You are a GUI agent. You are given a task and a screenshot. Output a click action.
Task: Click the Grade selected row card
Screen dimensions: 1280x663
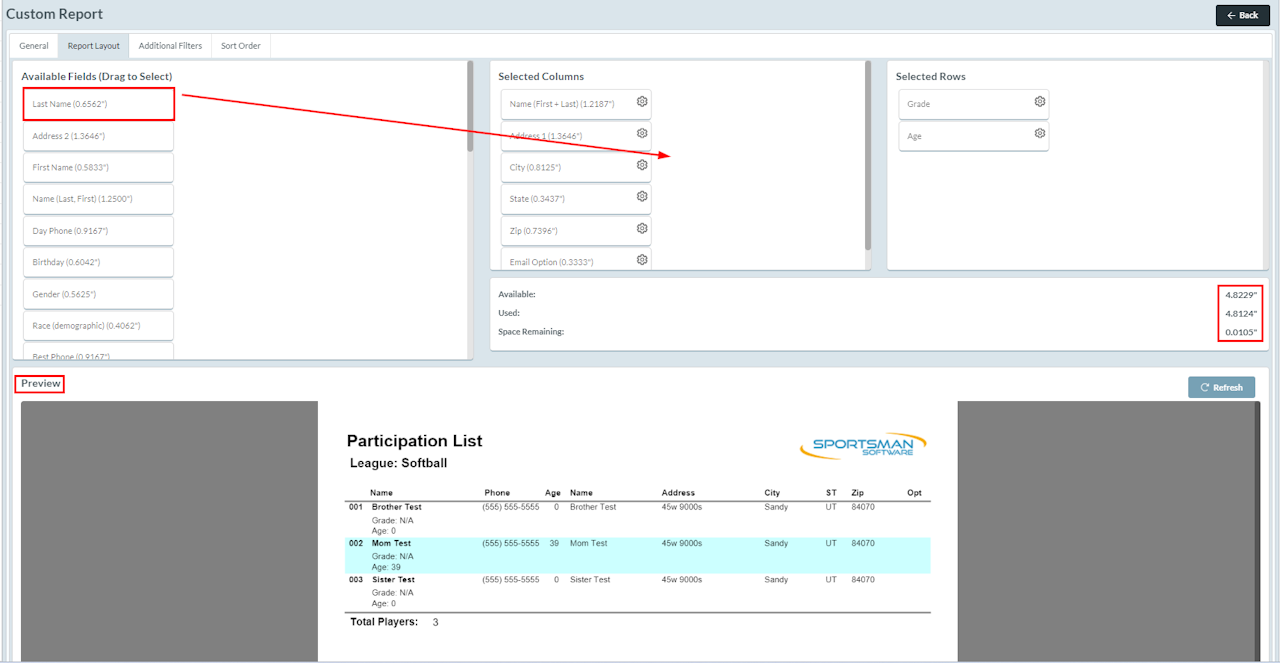[x=974, y=104]
